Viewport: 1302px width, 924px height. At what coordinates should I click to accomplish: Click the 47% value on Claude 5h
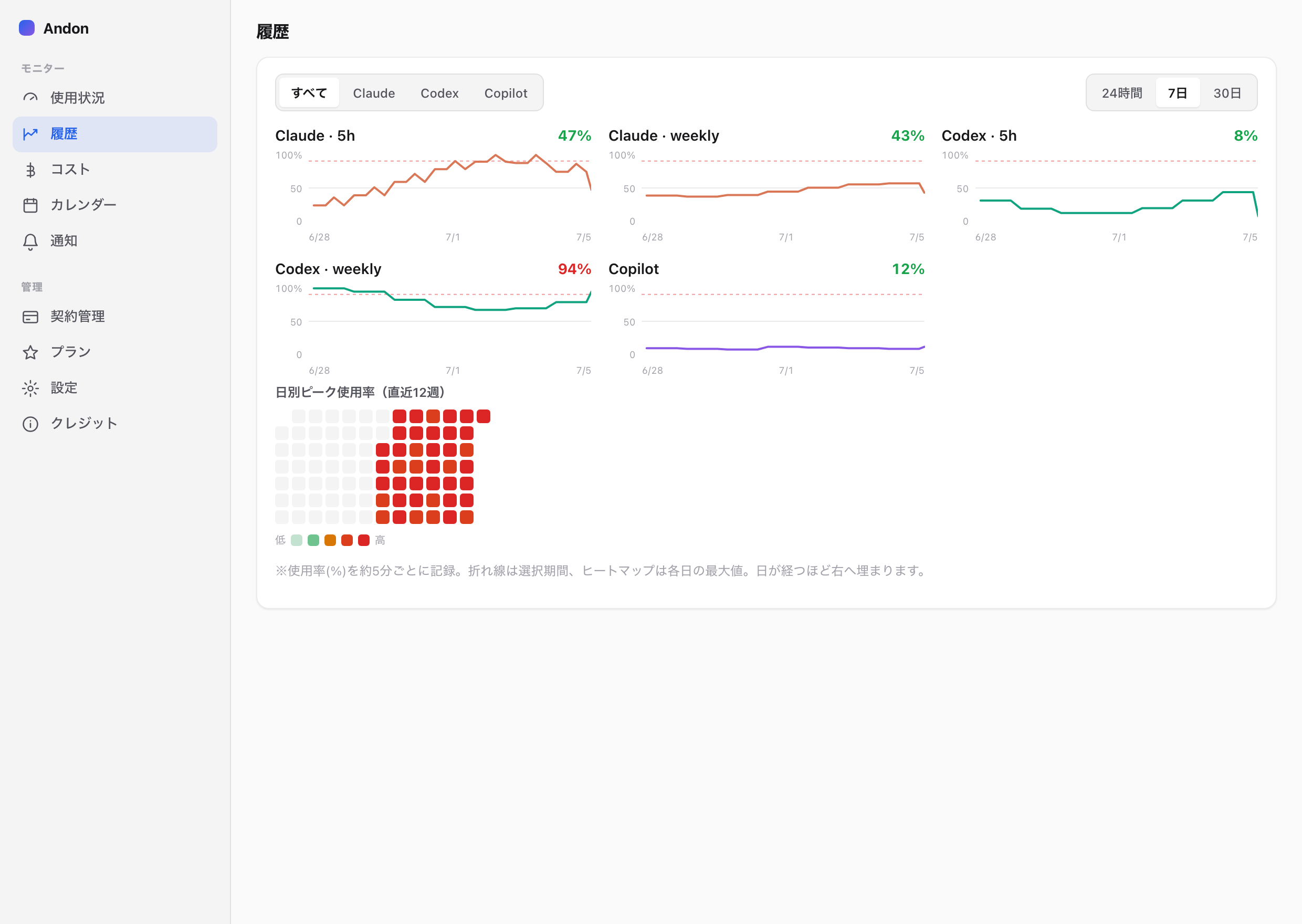574,135
